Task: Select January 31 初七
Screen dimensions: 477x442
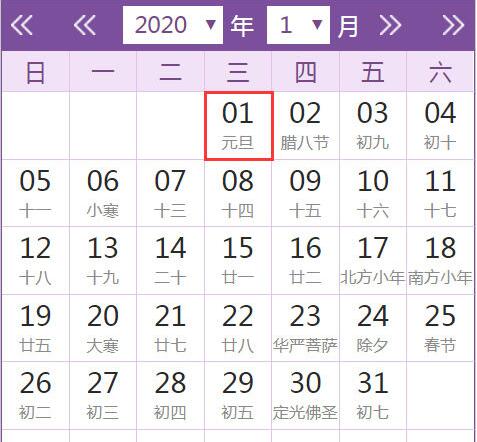Action: click(373, 396)
